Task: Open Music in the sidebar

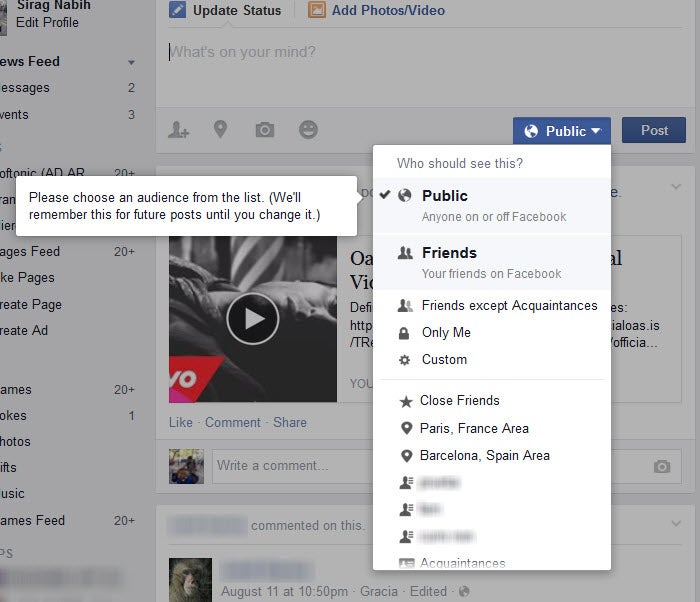Action: click(12, 493)
